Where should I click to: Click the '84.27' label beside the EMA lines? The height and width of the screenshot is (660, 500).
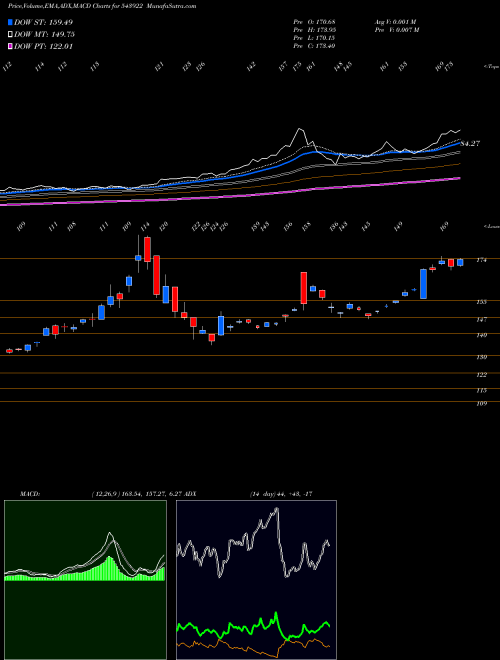470,144
